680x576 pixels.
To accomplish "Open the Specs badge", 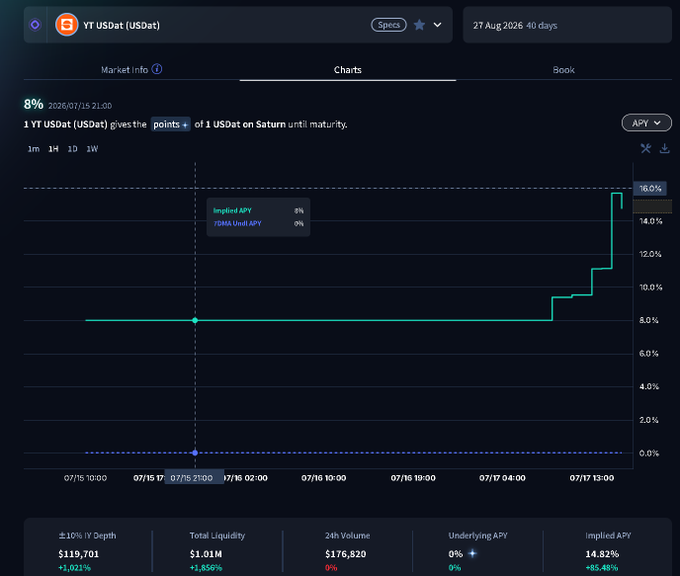I will click(x=389, y=25).
